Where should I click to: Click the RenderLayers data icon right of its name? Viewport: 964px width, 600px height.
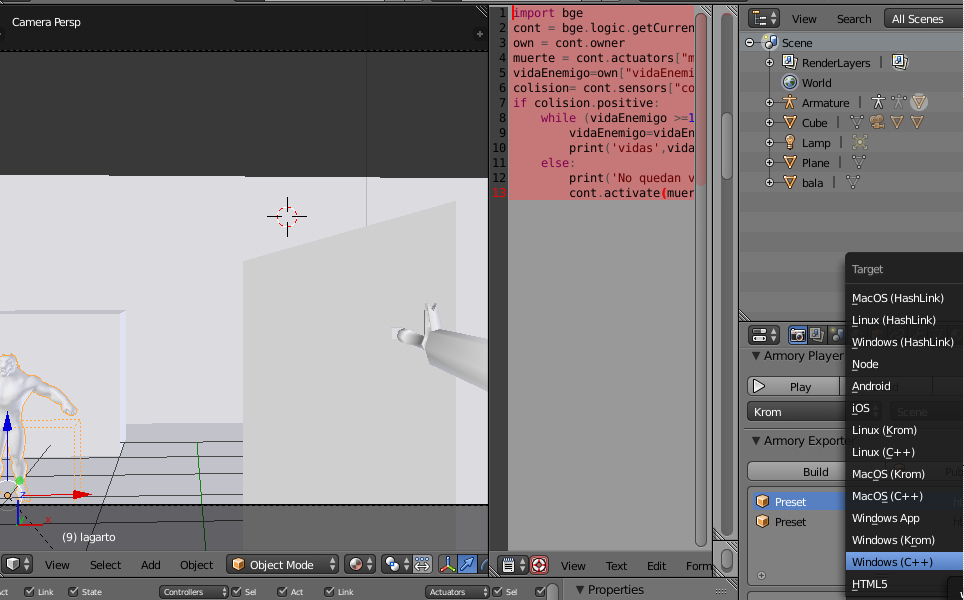pos(899,62)
